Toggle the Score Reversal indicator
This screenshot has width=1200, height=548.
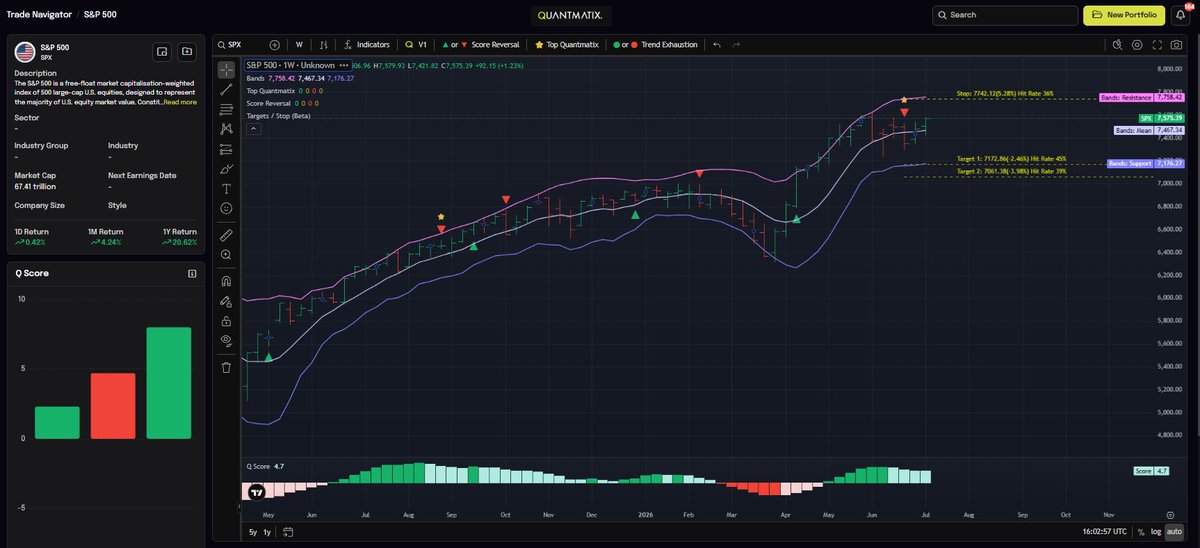479,45
